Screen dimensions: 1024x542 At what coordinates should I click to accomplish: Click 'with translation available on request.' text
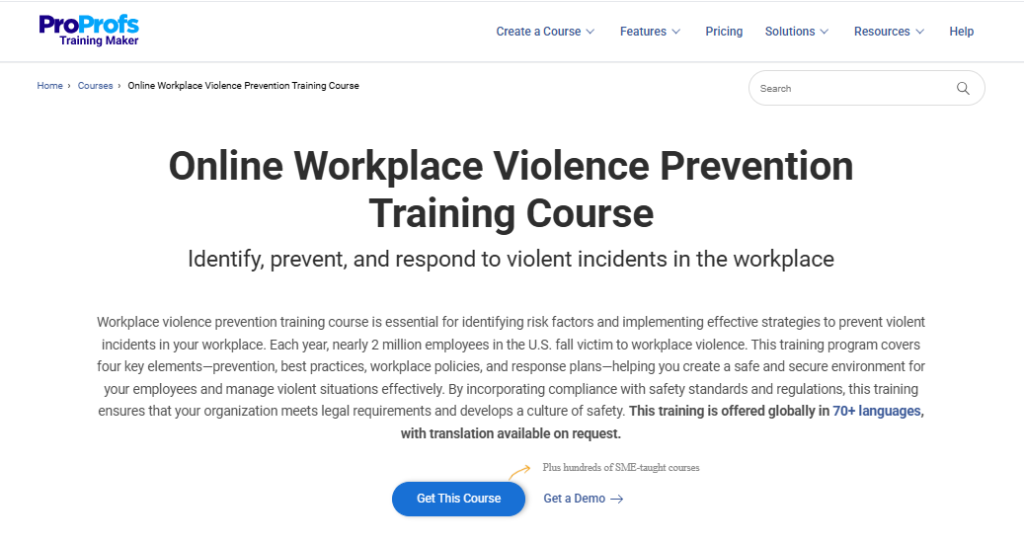tap(511, 433)
